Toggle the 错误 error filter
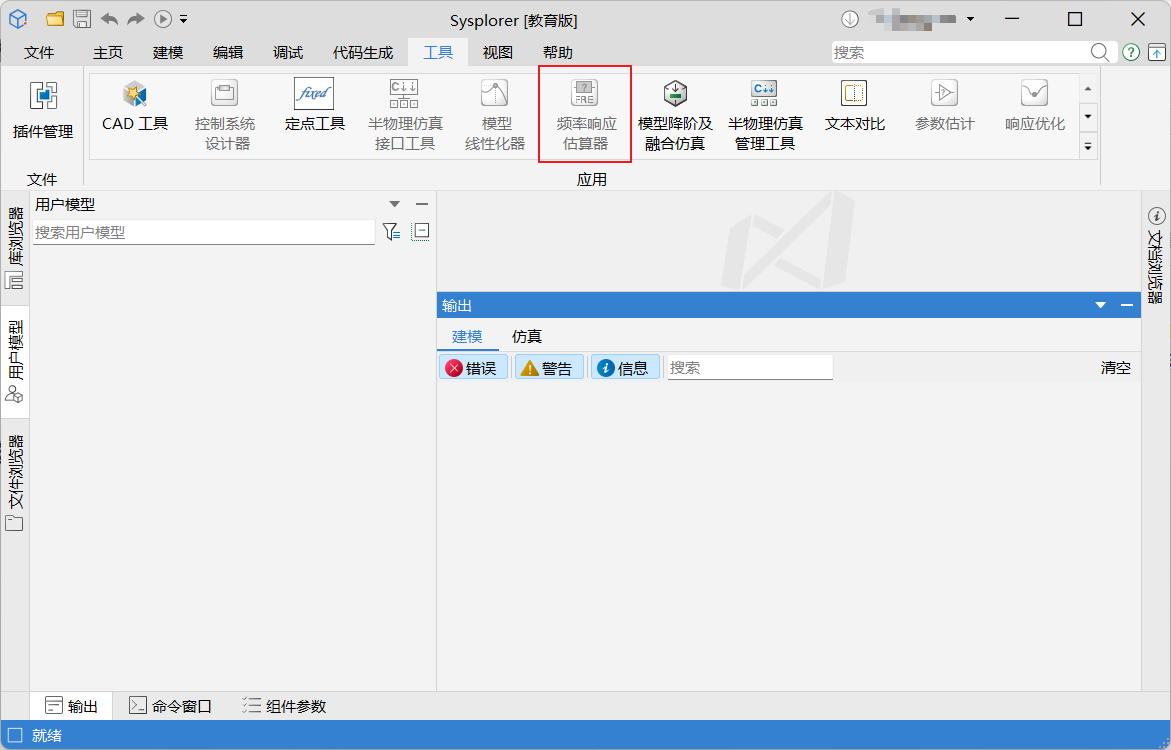1171x750 pixels. [x=473, y=368]
